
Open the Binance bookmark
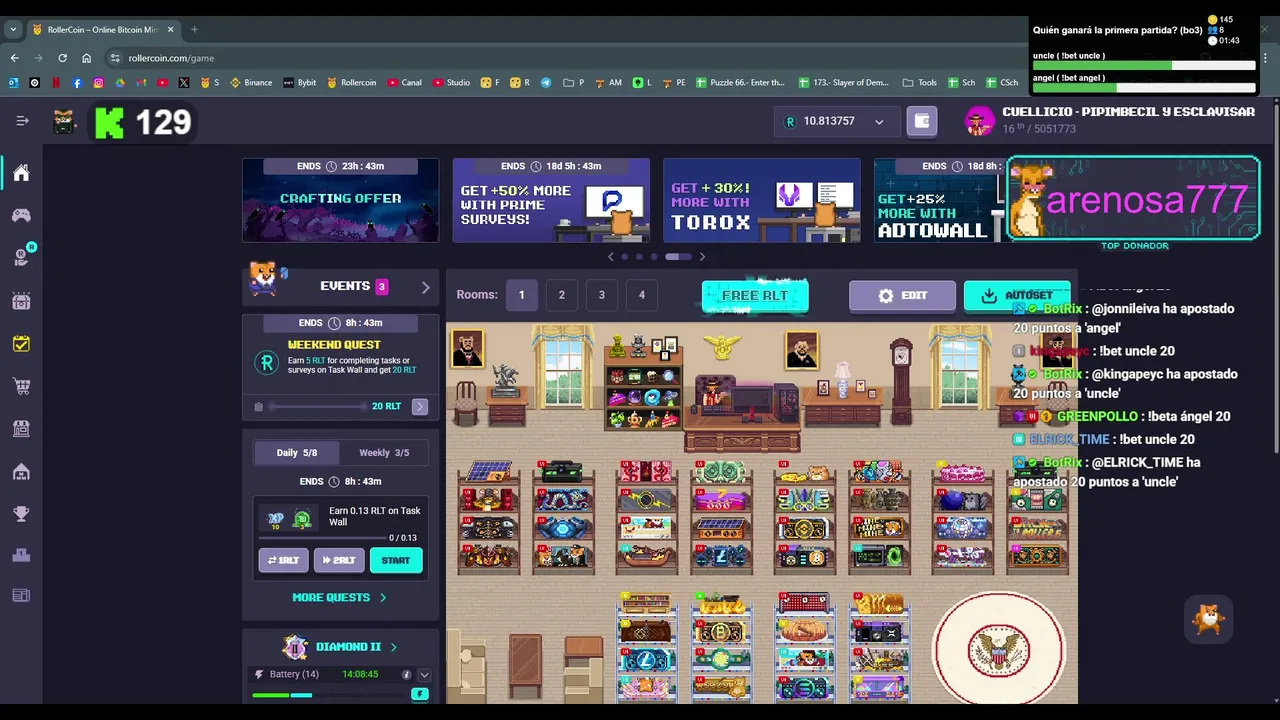coord(251,82)
